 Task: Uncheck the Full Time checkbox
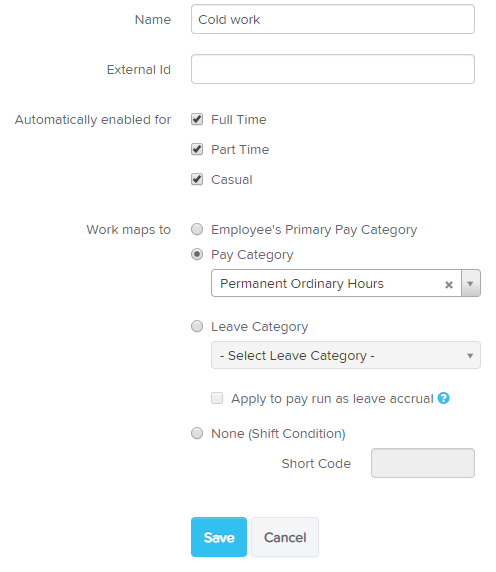coord(197,119)
